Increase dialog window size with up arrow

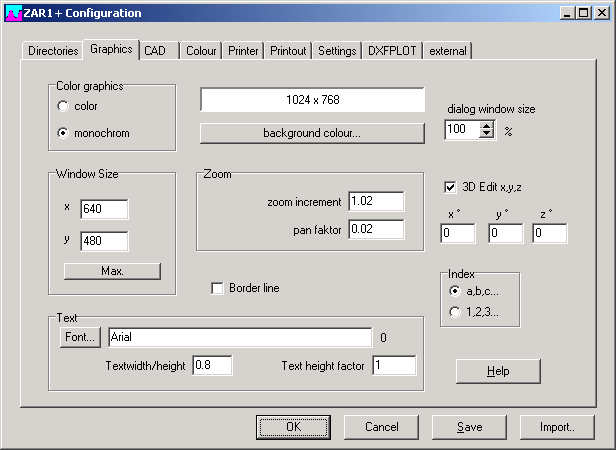click(x=487, y=125)
